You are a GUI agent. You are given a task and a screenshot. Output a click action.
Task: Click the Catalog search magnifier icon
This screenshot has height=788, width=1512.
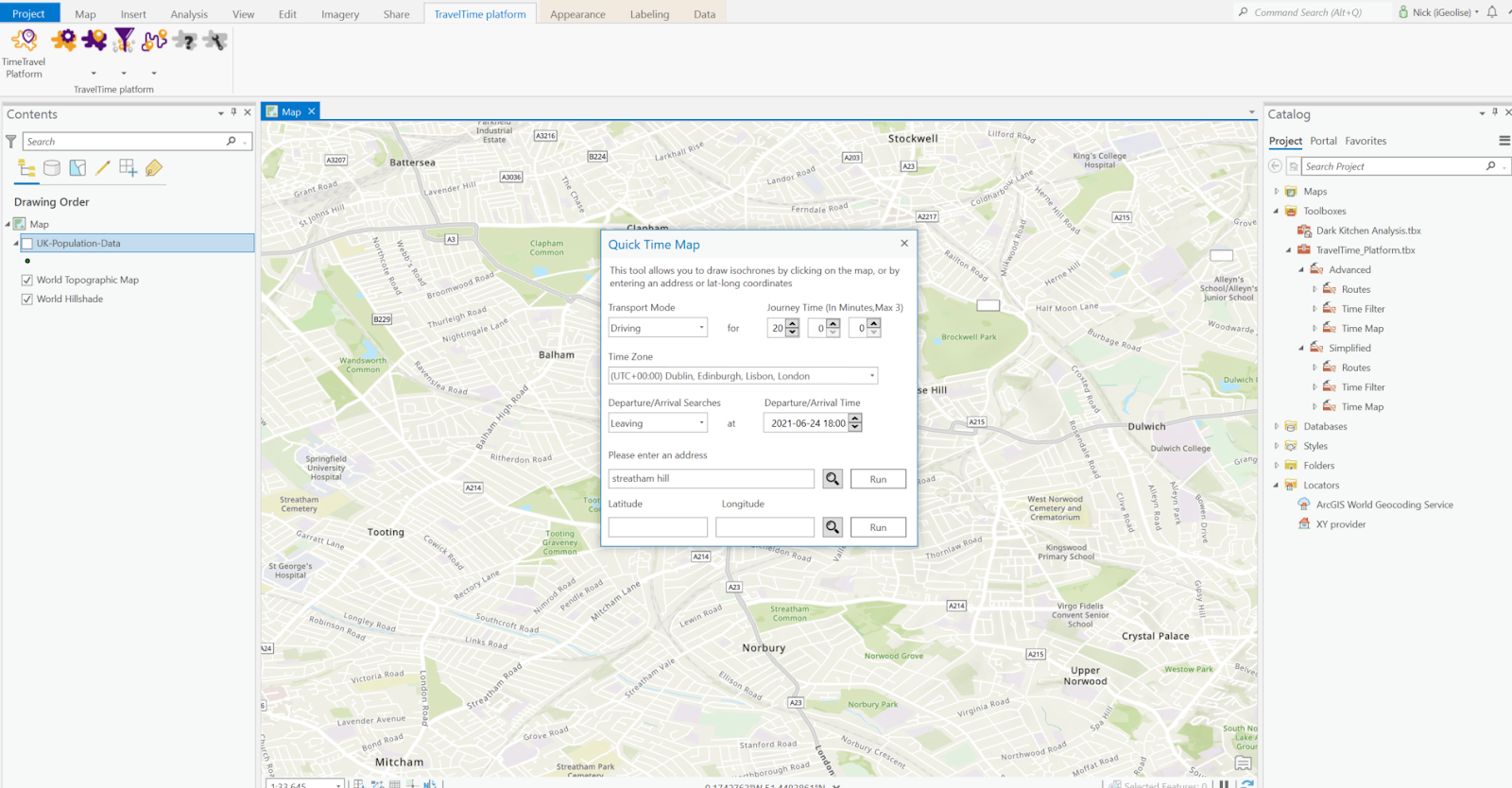1491,166
